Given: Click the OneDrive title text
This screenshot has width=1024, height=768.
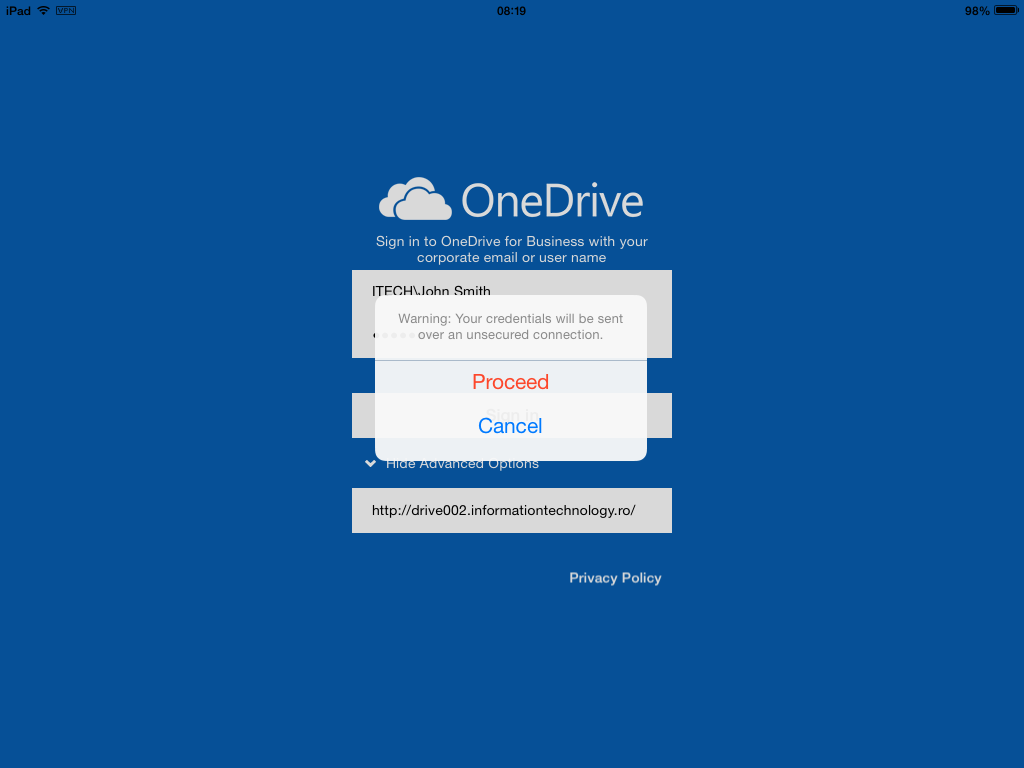Looking at the screenshot, I should 552,200.
